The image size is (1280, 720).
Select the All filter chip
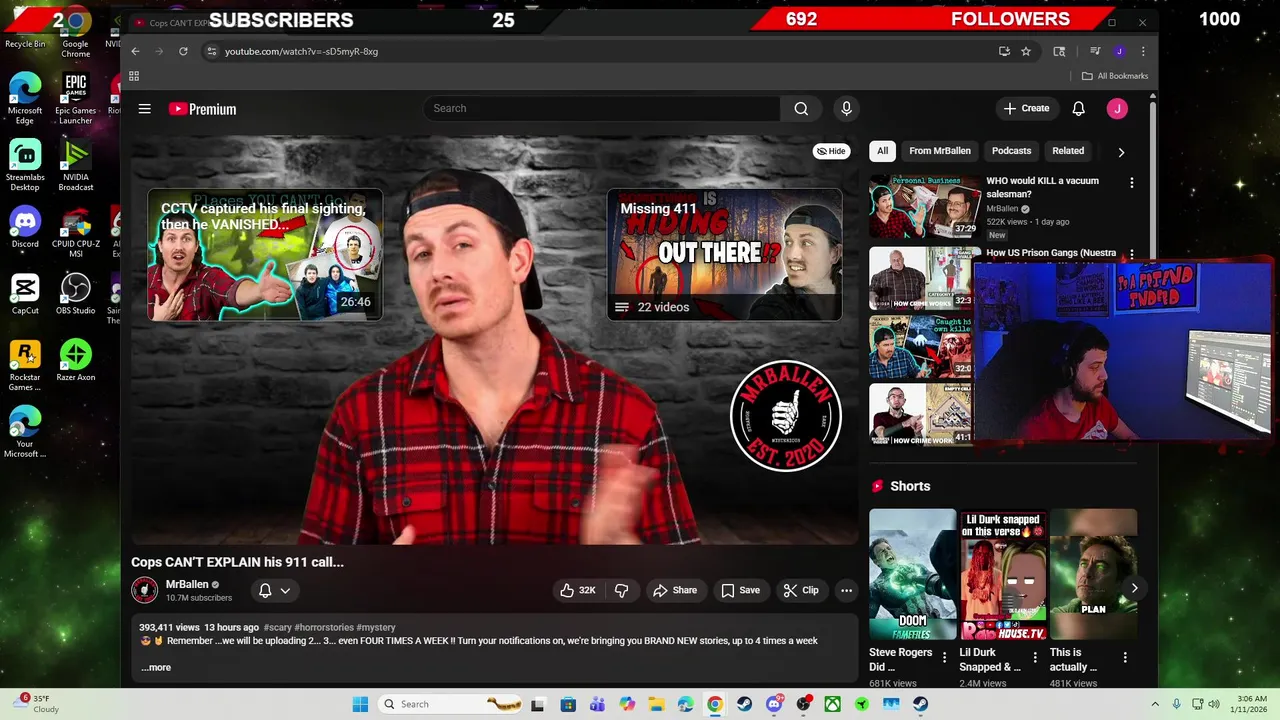coord(882,151)
